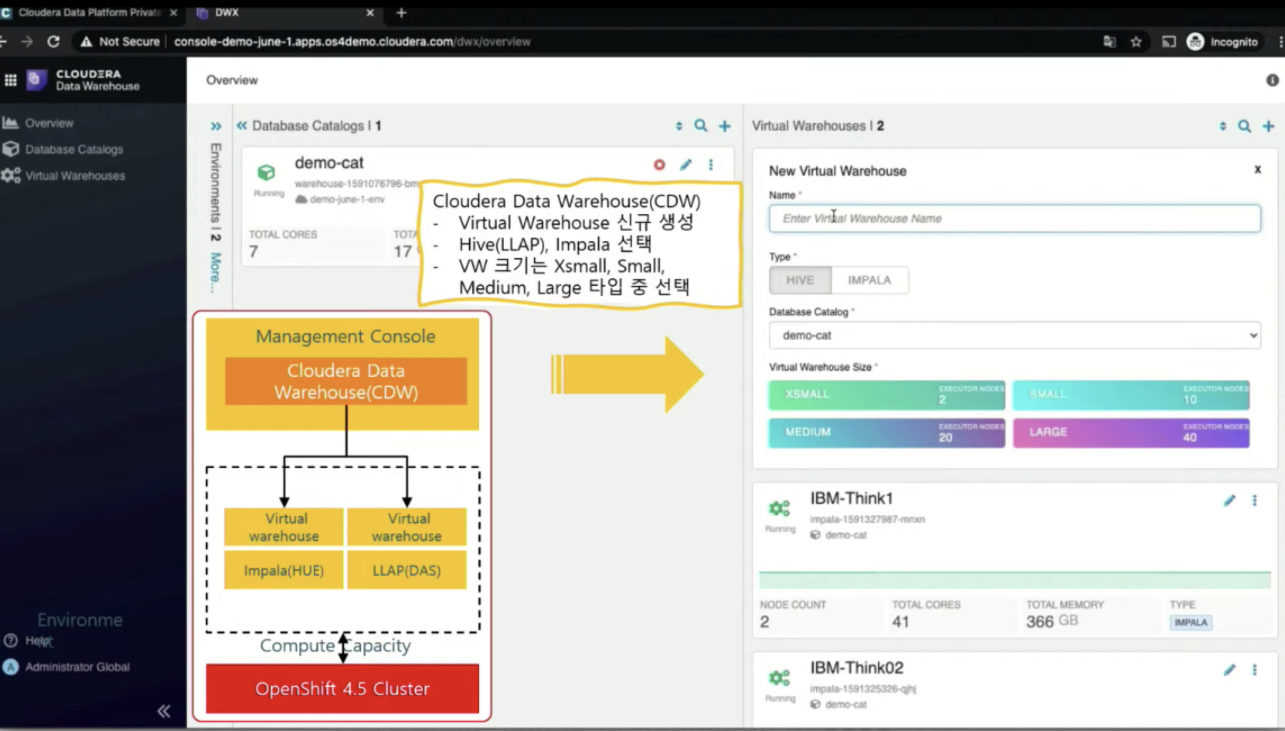
Task: Collapse the left sidebar with double chevron
Action: click(164, 711)
